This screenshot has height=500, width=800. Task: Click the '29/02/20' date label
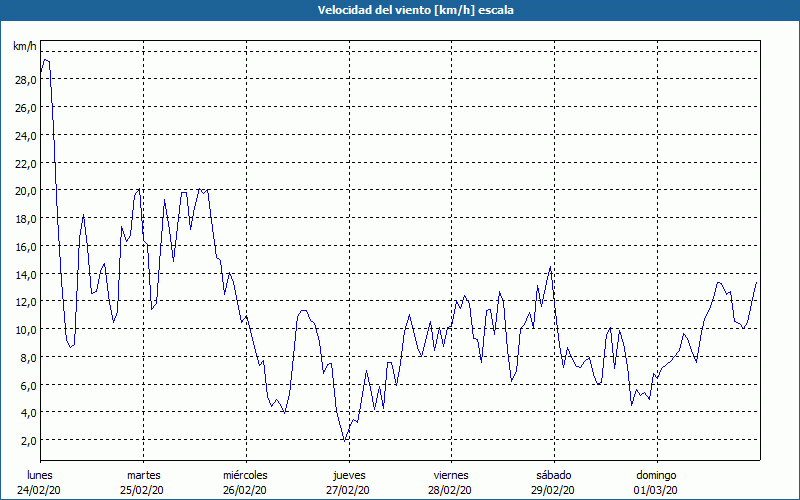pos(553,490)
